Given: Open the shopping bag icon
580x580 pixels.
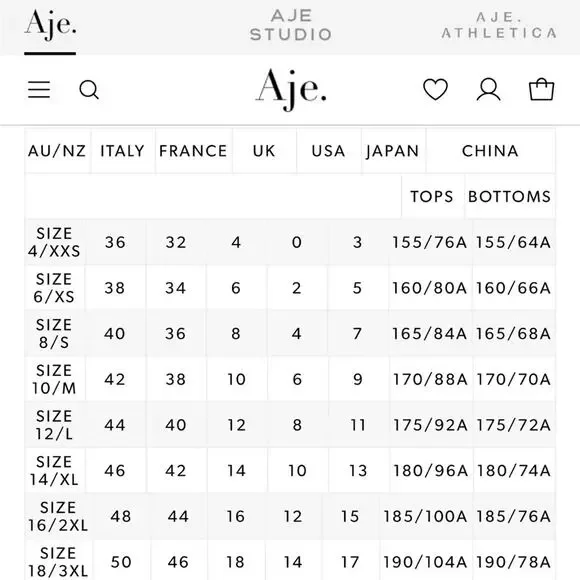Looking at the screenshot, I should click(x=542, y=89).
